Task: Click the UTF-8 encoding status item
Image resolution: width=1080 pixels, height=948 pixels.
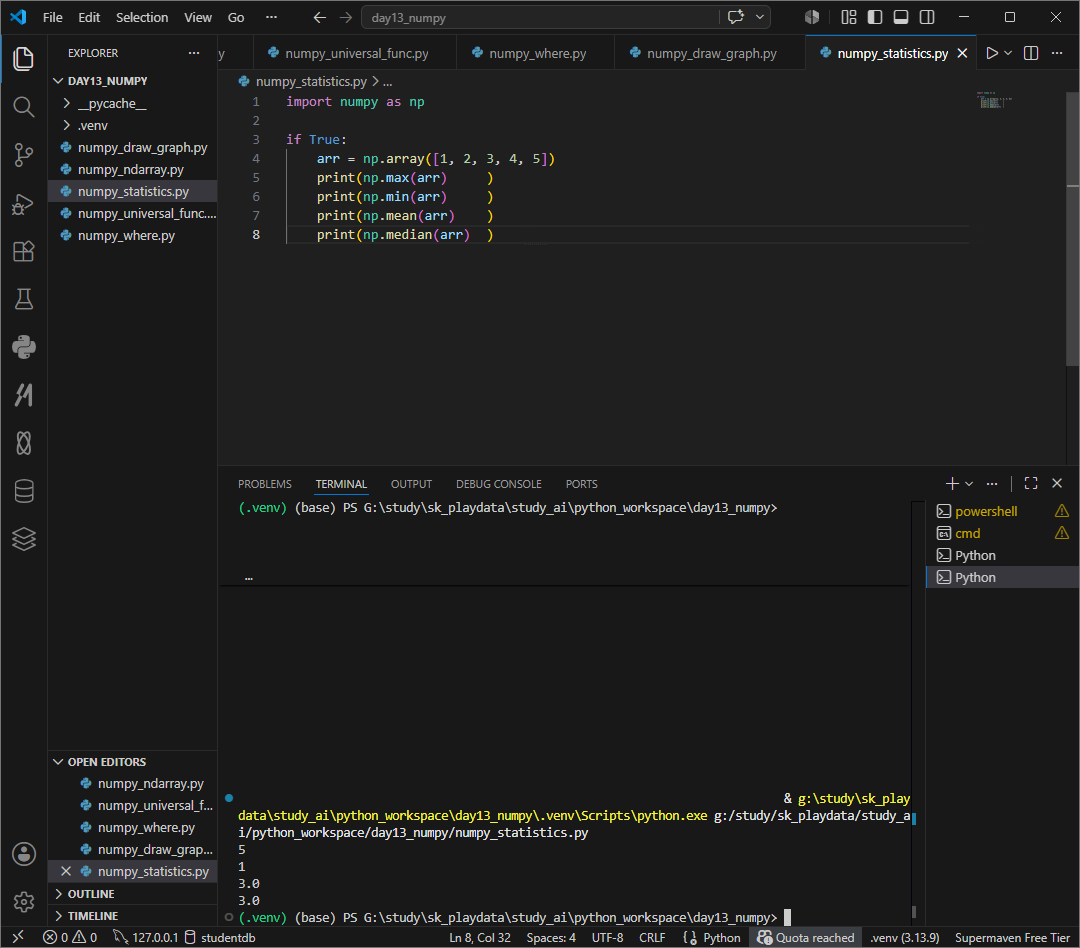Action: pos(608,938)
